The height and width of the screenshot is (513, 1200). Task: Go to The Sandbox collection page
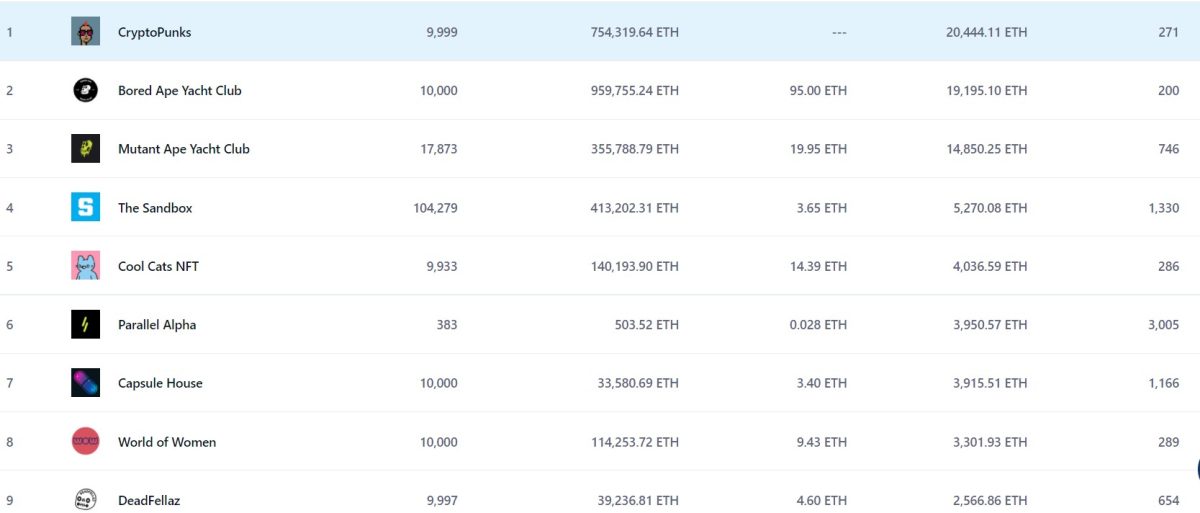pyautogui.click(x=155, y=208)
